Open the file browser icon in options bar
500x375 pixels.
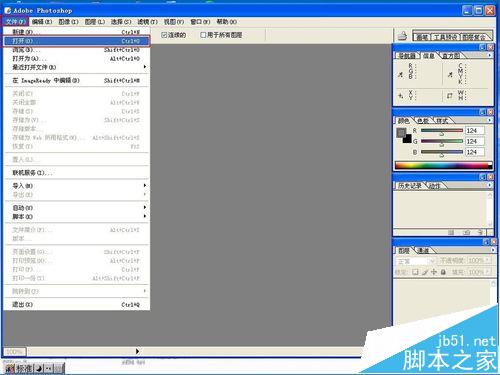(x=403, y=35)
